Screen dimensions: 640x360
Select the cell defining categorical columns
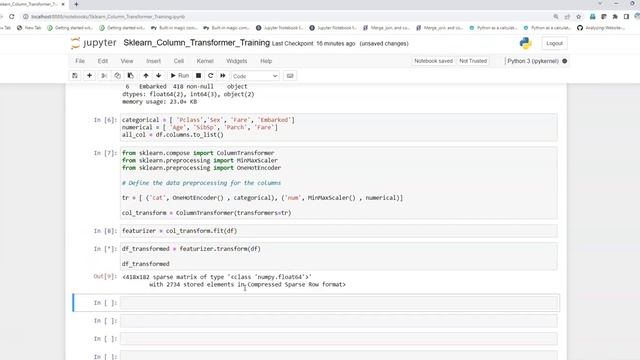(x=339, y=127)
